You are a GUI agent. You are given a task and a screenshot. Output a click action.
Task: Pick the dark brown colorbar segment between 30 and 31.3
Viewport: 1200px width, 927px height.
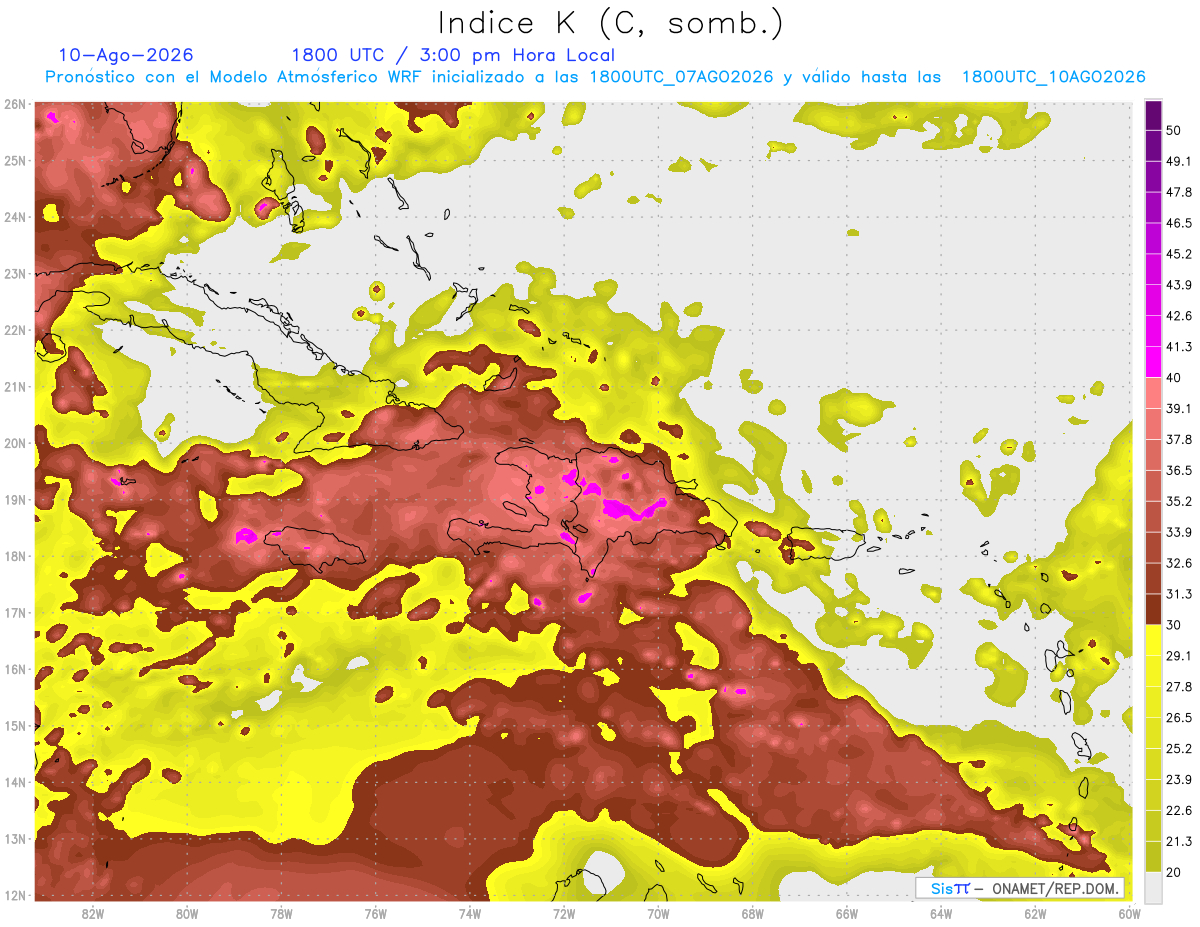pos(1152,609)
